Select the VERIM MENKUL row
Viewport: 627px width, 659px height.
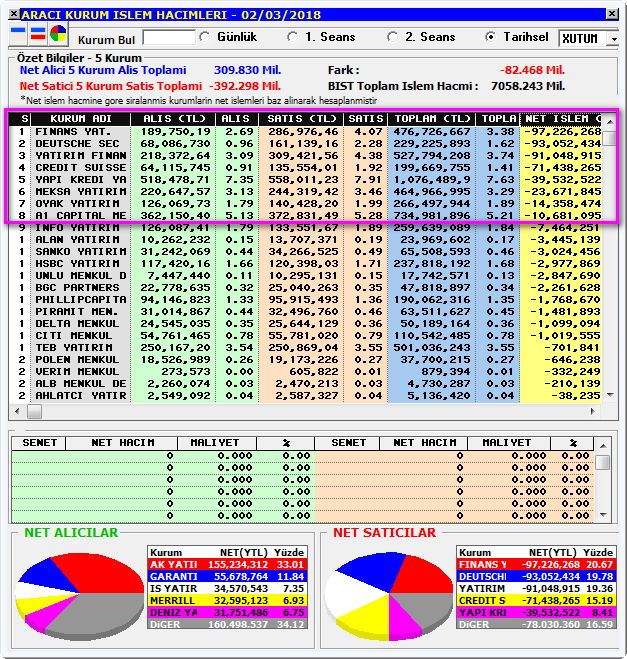(306, 372)
